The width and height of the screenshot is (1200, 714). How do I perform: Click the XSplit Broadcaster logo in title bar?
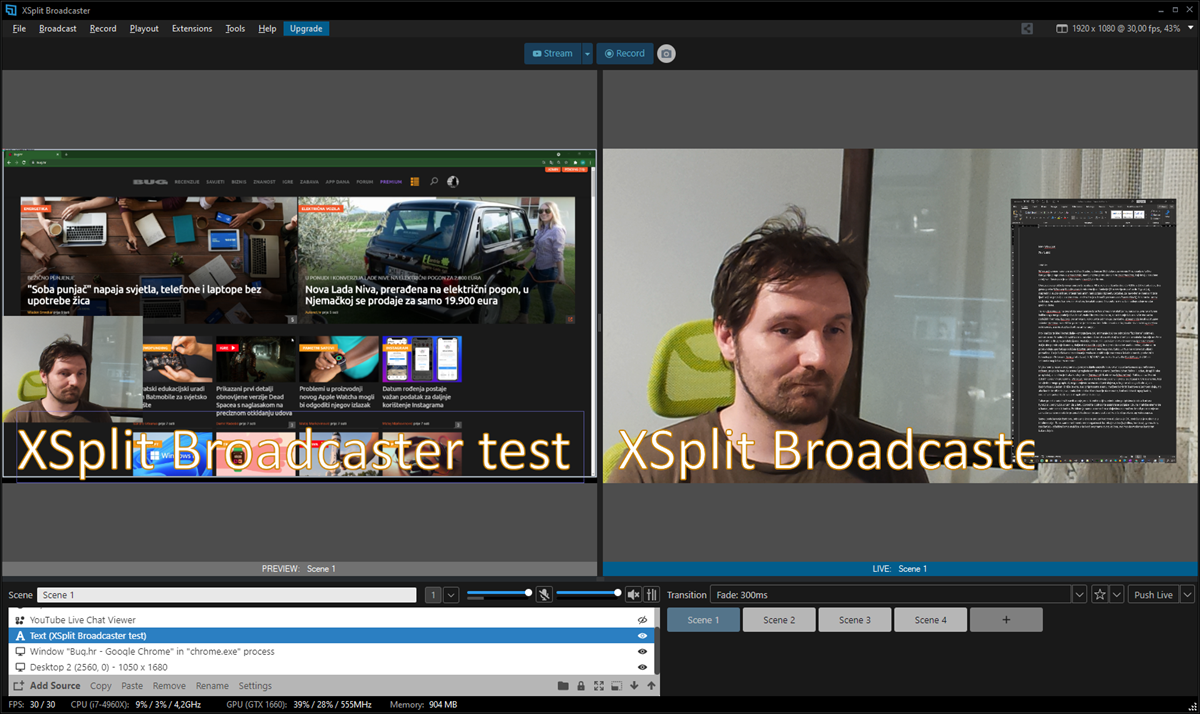pyautogui.click(x=10, y=9)
